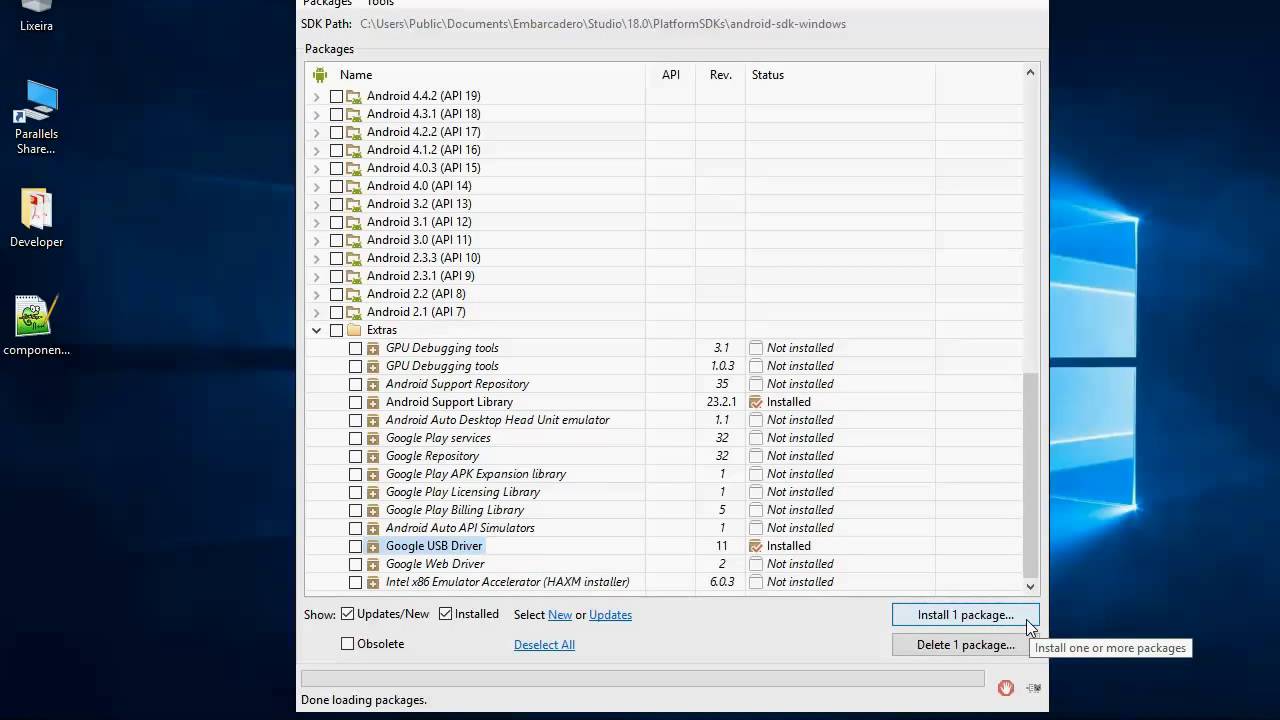Screen dimensions: 1280x720
Task: Click the loading progress bar above the status text
Action: click(x=643, y=679)
